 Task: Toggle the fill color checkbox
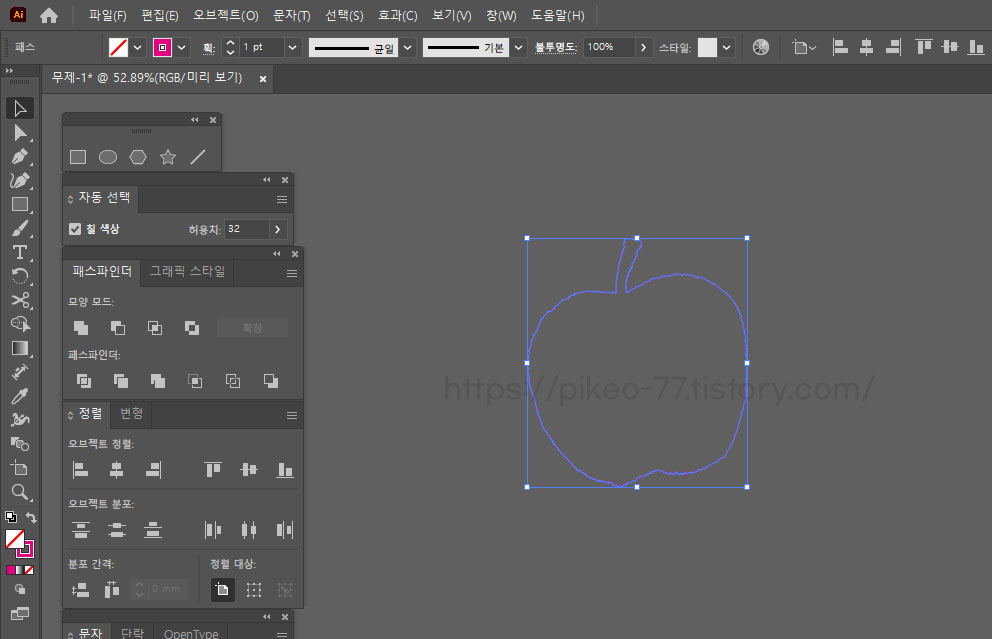[75, 229]
